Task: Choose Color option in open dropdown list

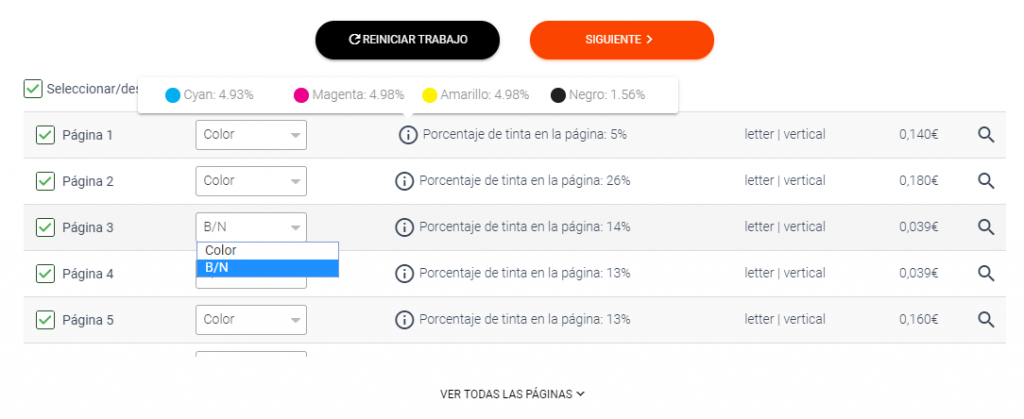Action: (267, 251)
